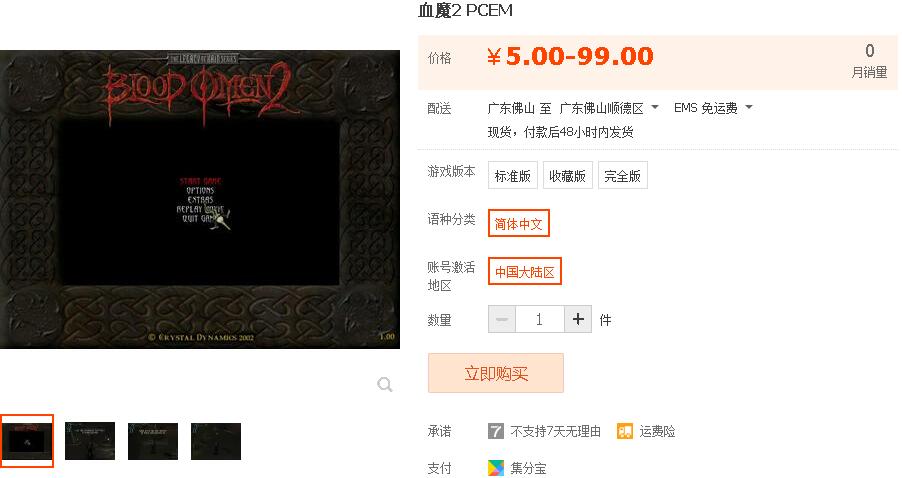Image resolution: width=902 pixels, height=478 pixels.
Task: Select the third gameplay thumbnail
Action: (153, 441)
